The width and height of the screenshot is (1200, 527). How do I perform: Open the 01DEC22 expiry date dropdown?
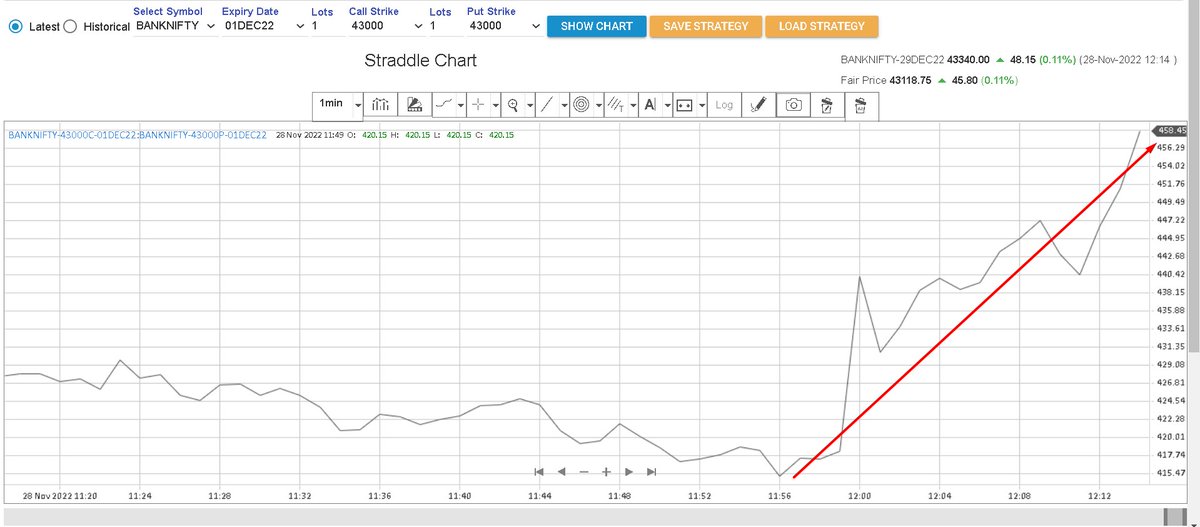(264, 25)
